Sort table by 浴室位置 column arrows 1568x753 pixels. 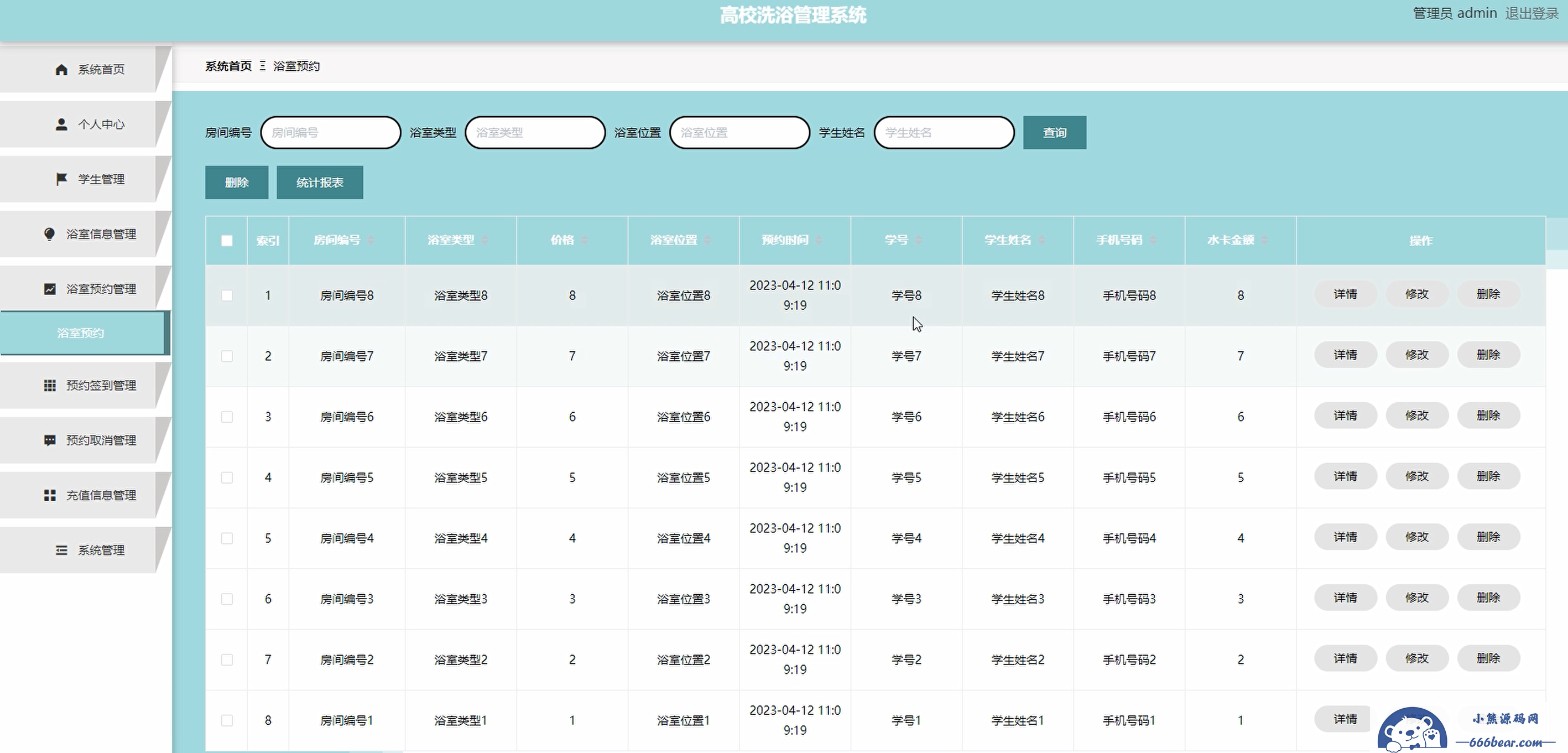(x=707, y=241)
